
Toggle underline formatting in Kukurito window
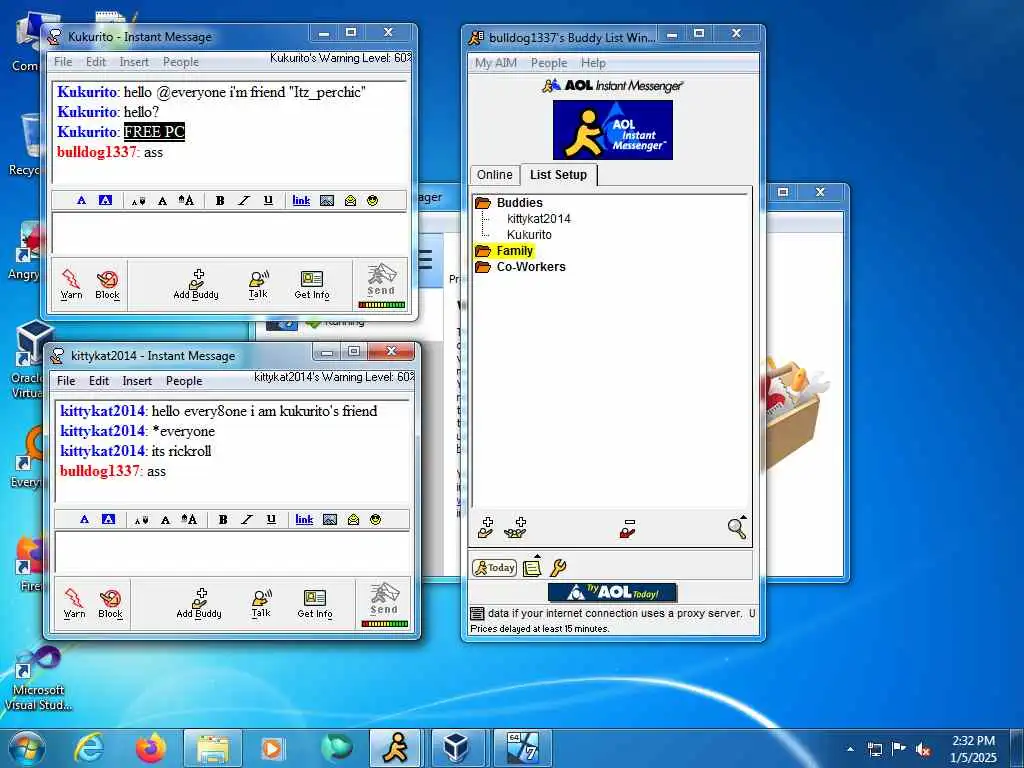point(268,200)
